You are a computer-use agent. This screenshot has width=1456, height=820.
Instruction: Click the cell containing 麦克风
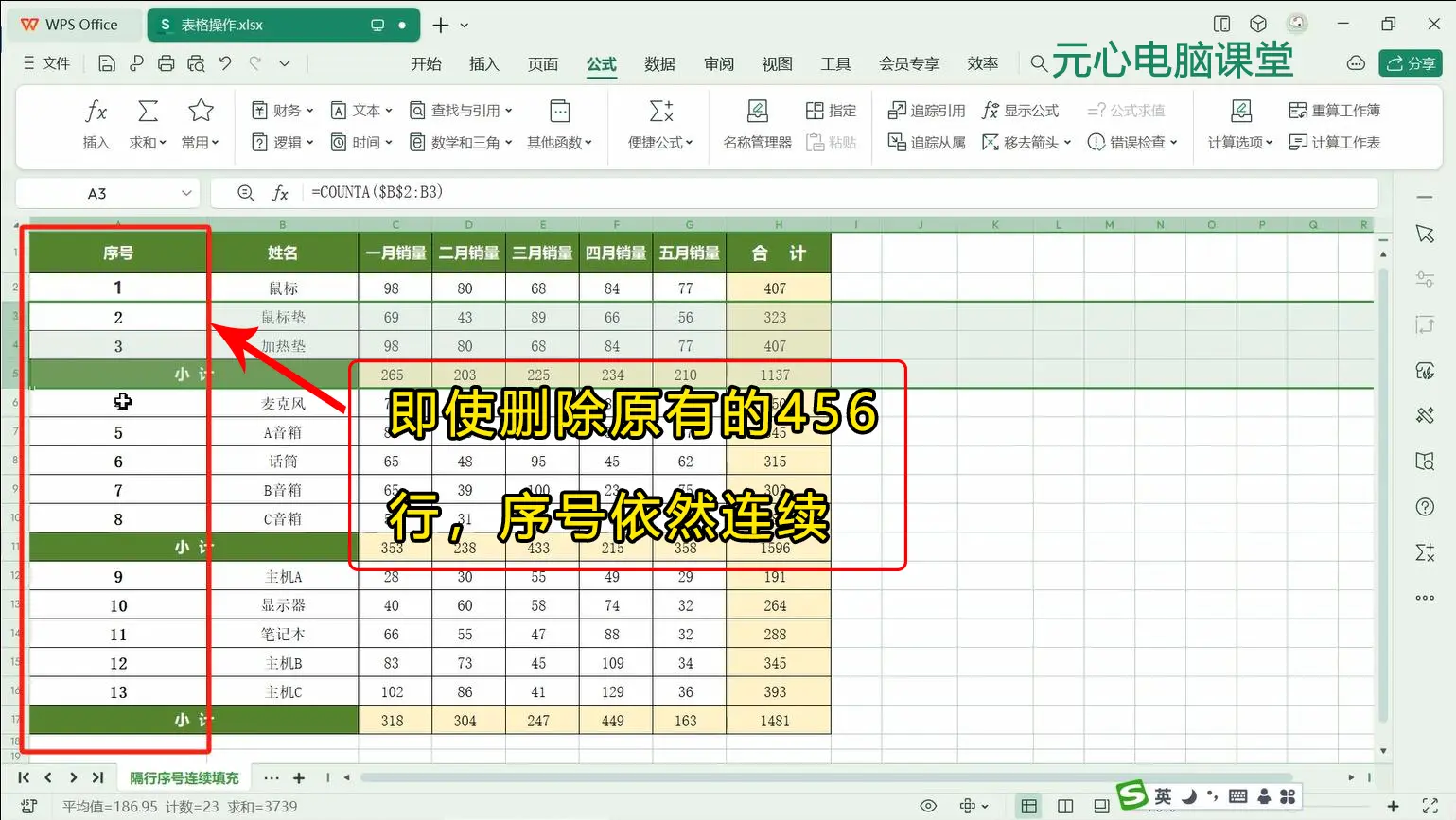coord(283,404)
